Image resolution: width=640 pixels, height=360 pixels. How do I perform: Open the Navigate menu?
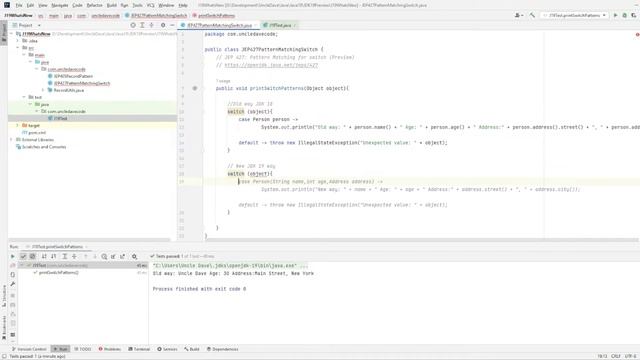click(x=60, y=5)
